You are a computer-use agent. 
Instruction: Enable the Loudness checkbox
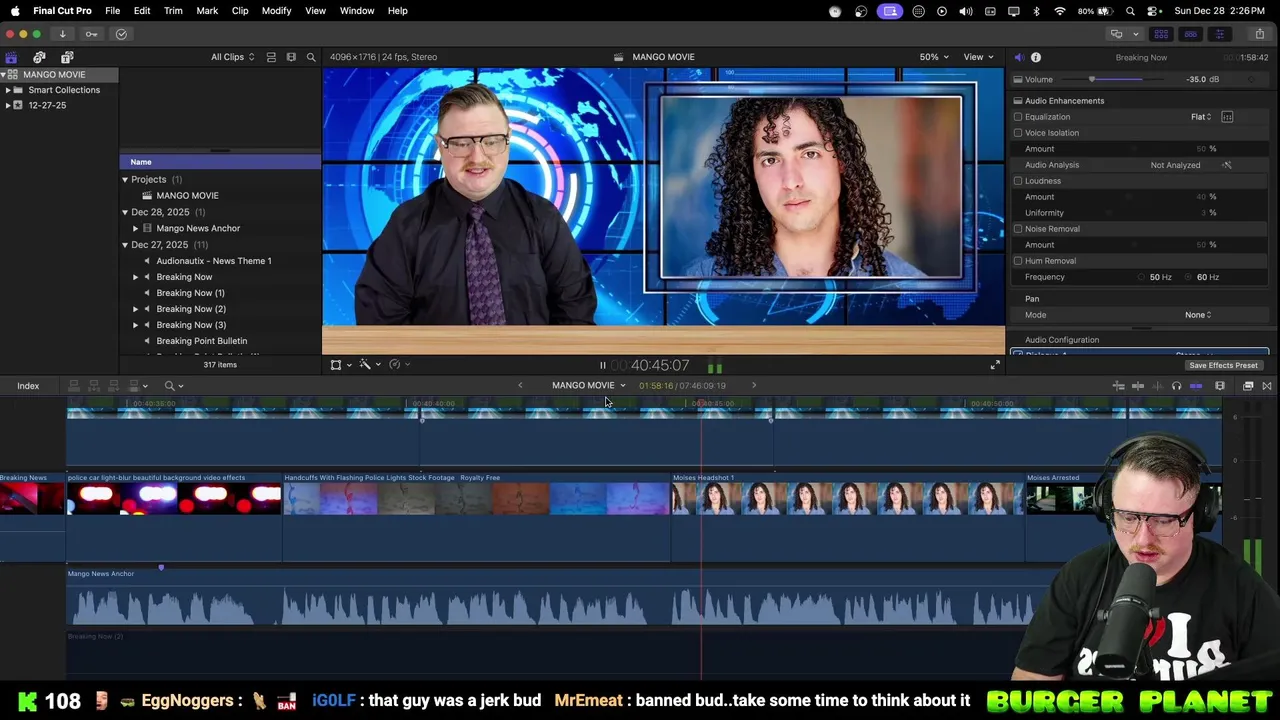pyautogui.click(x=1018, y=181)
